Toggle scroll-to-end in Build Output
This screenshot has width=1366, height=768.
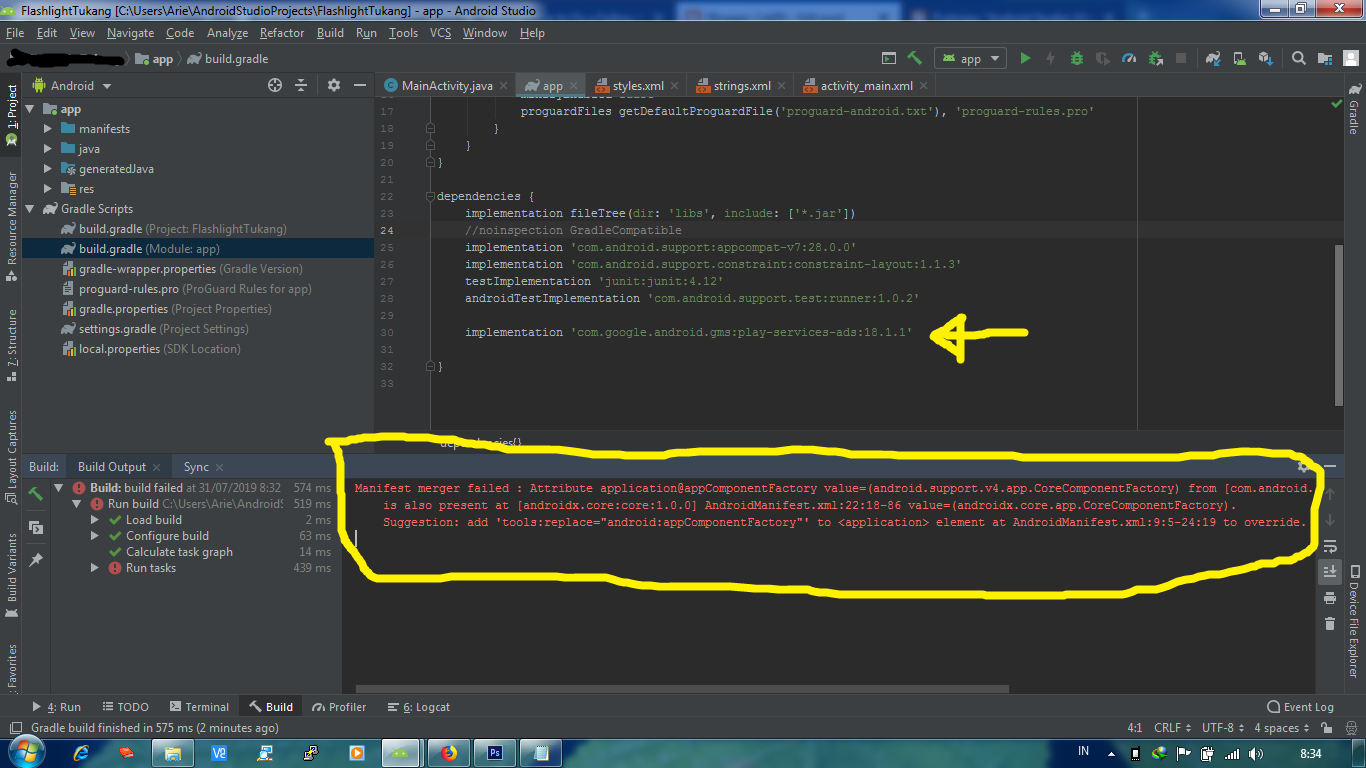coord(1331,571)
